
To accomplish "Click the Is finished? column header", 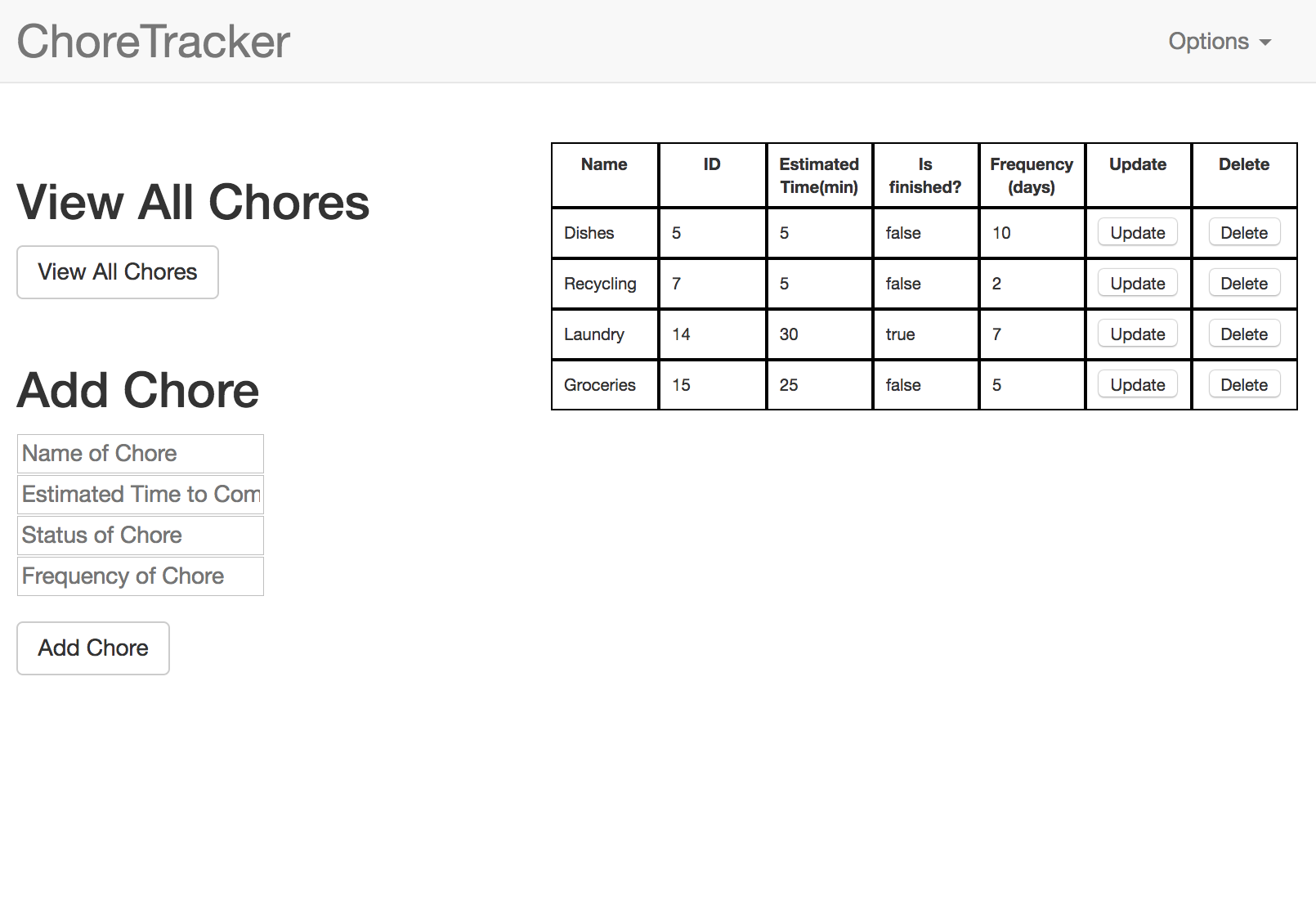I will point(925,175).
